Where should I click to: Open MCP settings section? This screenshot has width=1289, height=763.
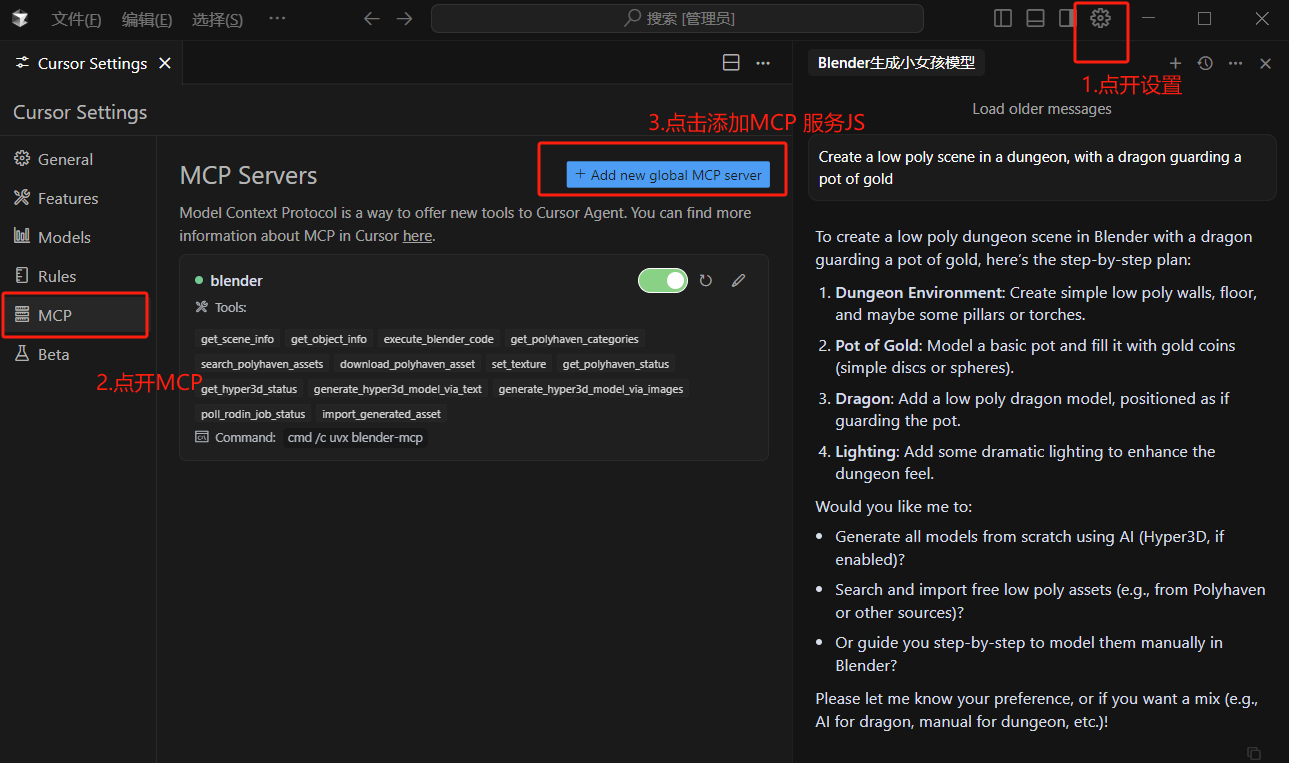(x=75, y=315)
